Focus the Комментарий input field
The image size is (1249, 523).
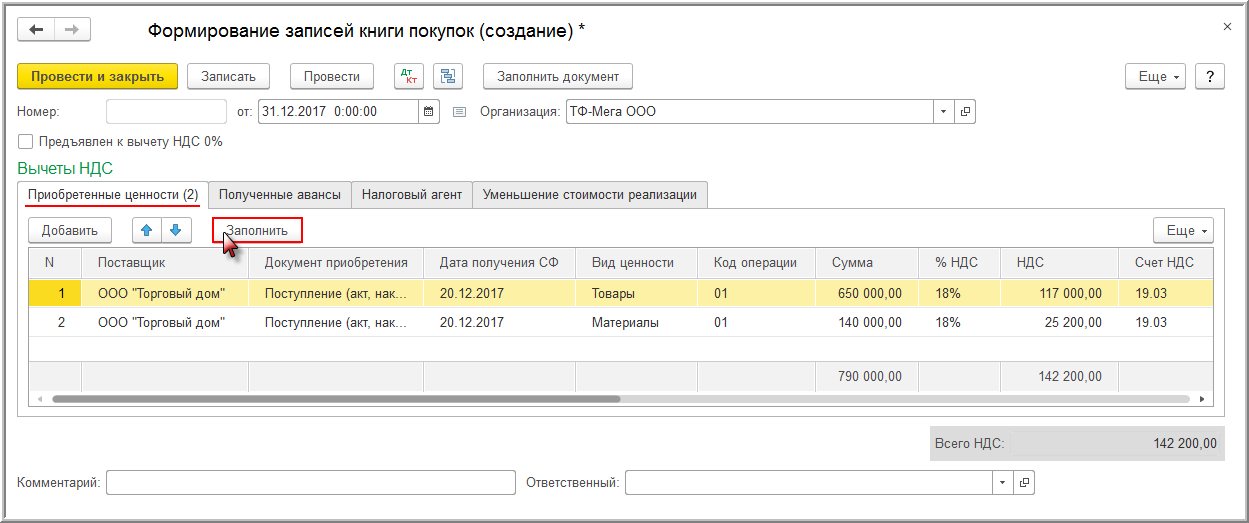(311, 483)
